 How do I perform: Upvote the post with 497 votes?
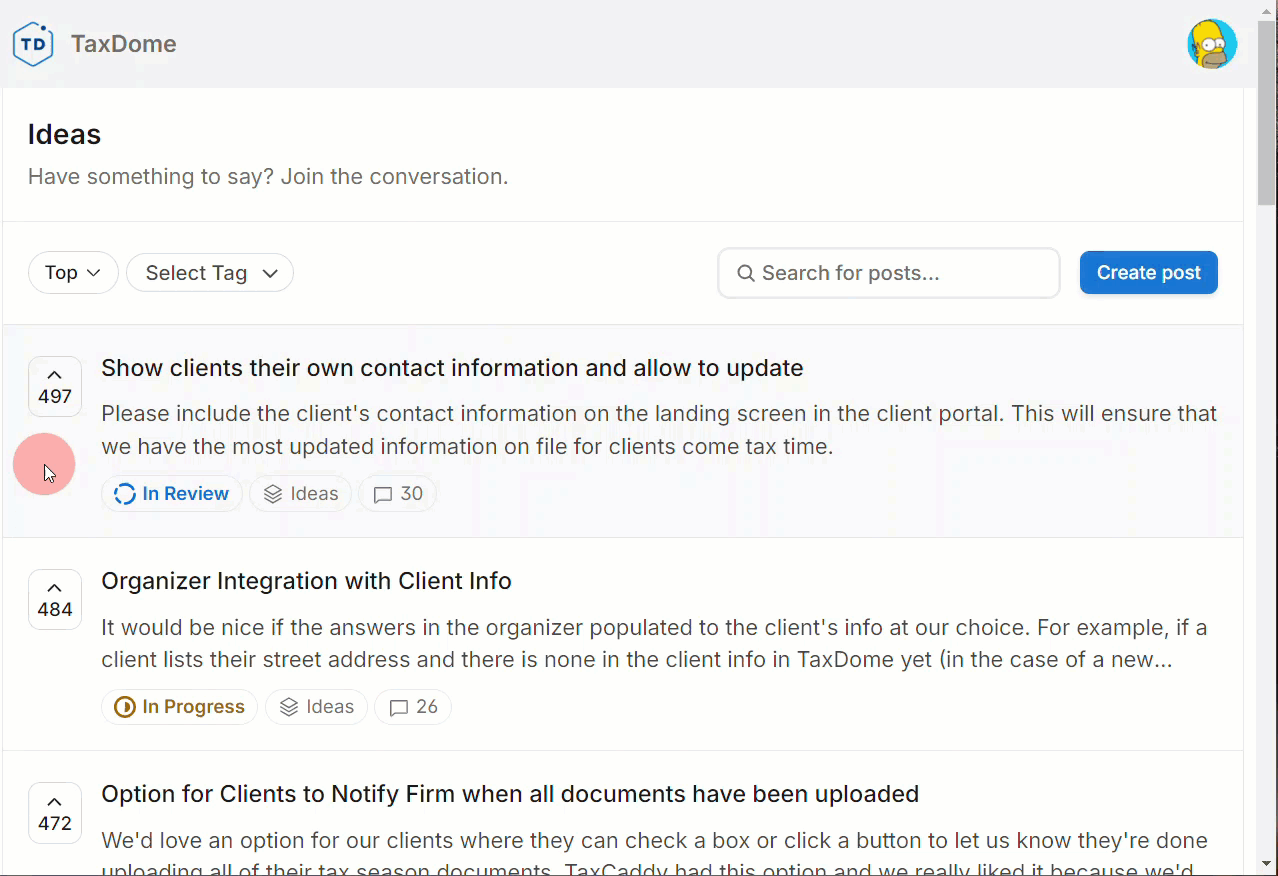(x=55, y=386)
